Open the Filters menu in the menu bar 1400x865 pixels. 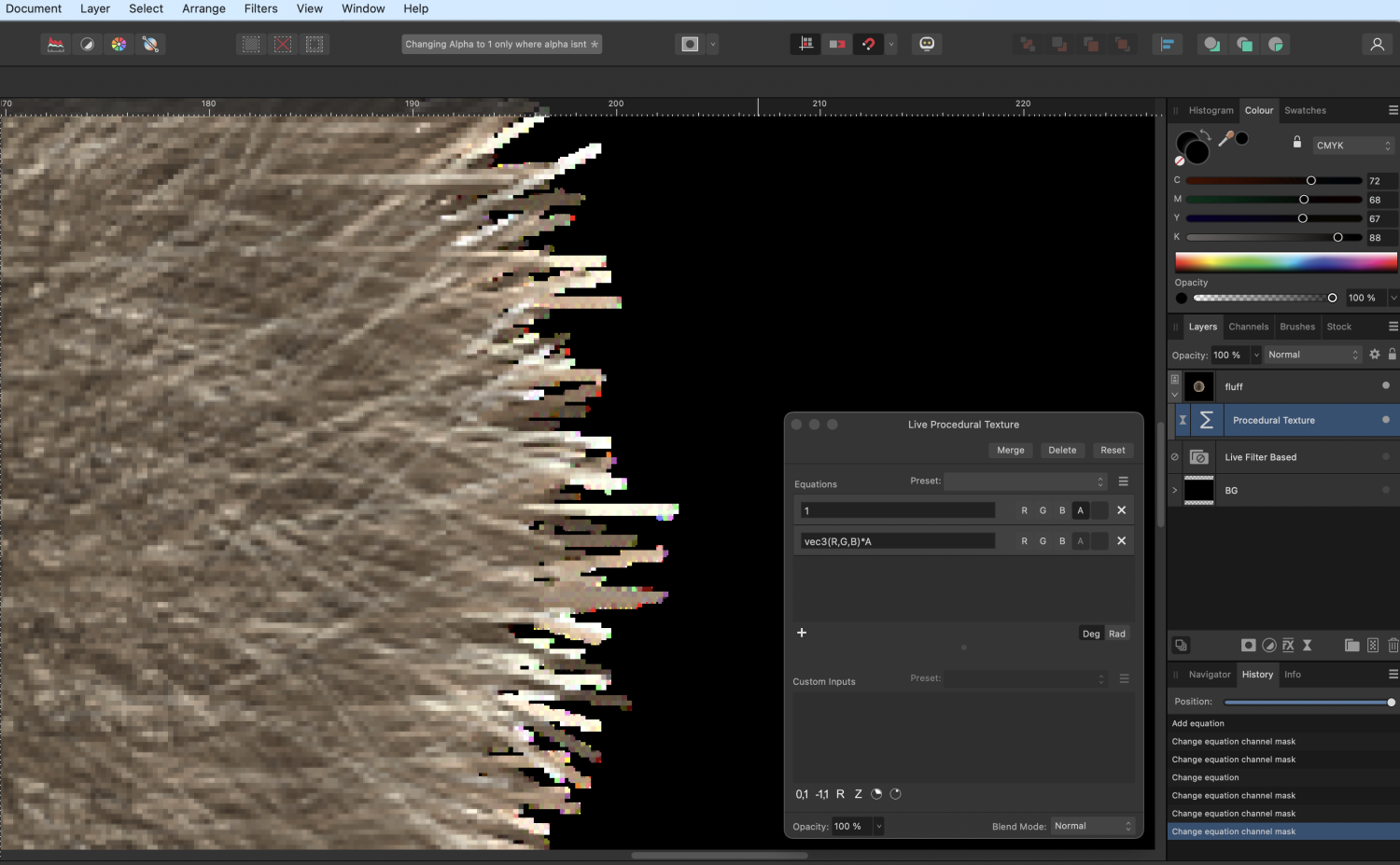tap(260, 8)
